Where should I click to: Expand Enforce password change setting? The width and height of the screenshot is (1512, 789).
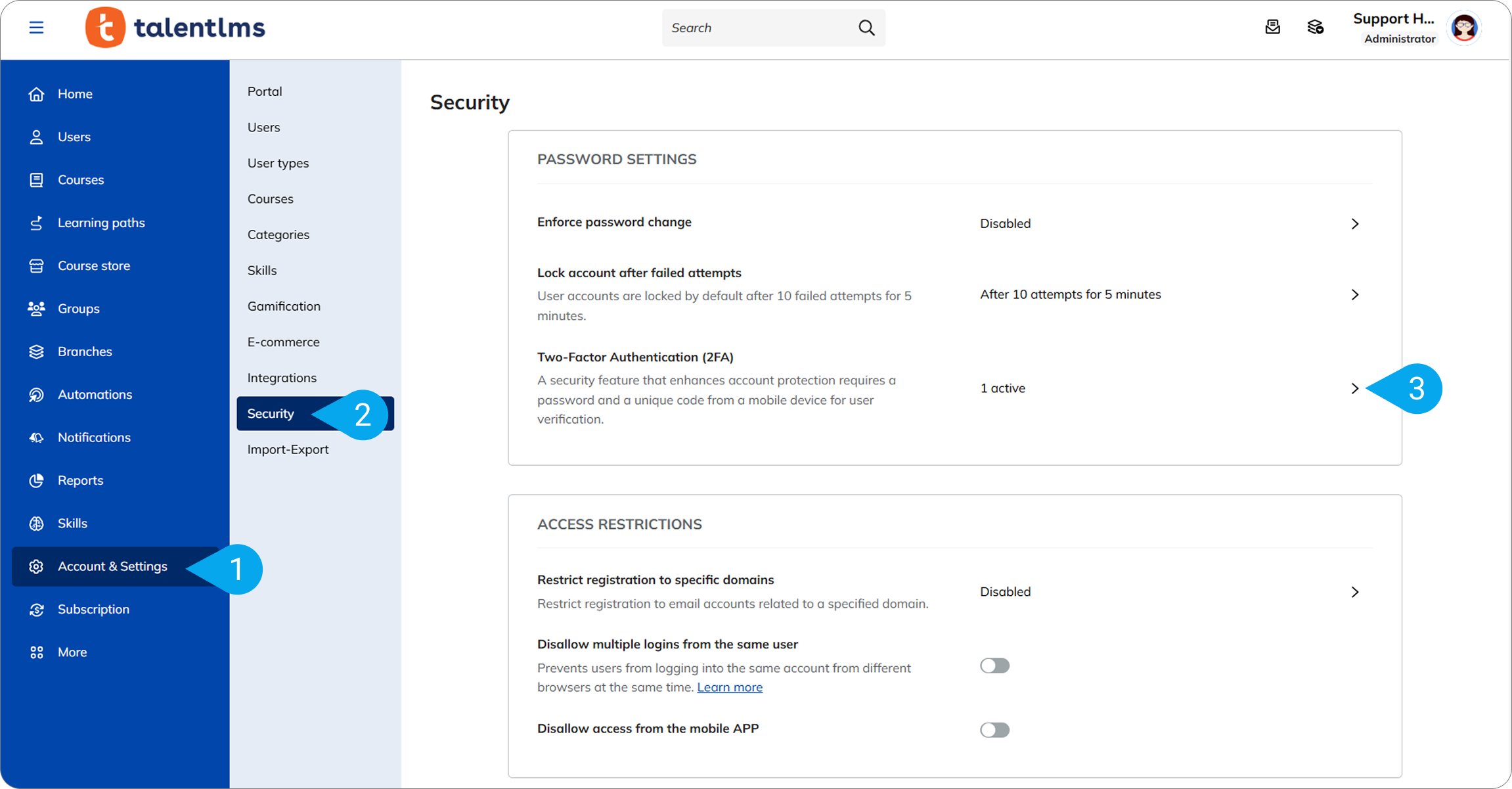click(x=1354, y=224)
